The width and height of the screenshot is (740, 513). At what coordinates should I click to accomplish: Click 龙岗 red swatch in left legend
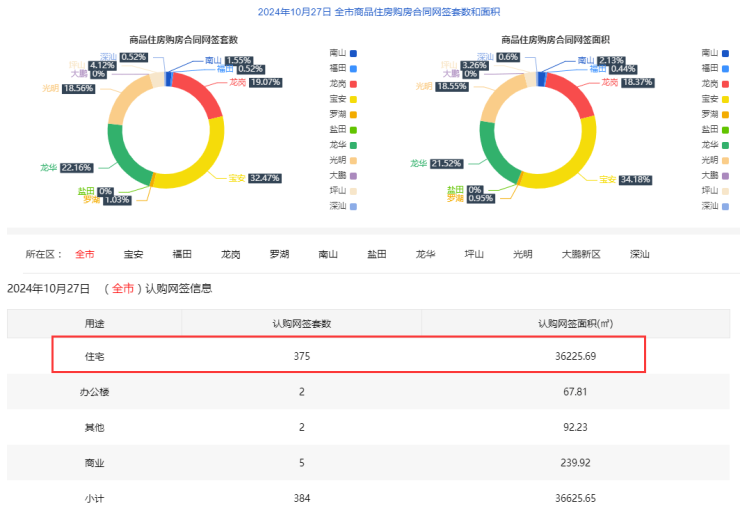coord(354,84)
